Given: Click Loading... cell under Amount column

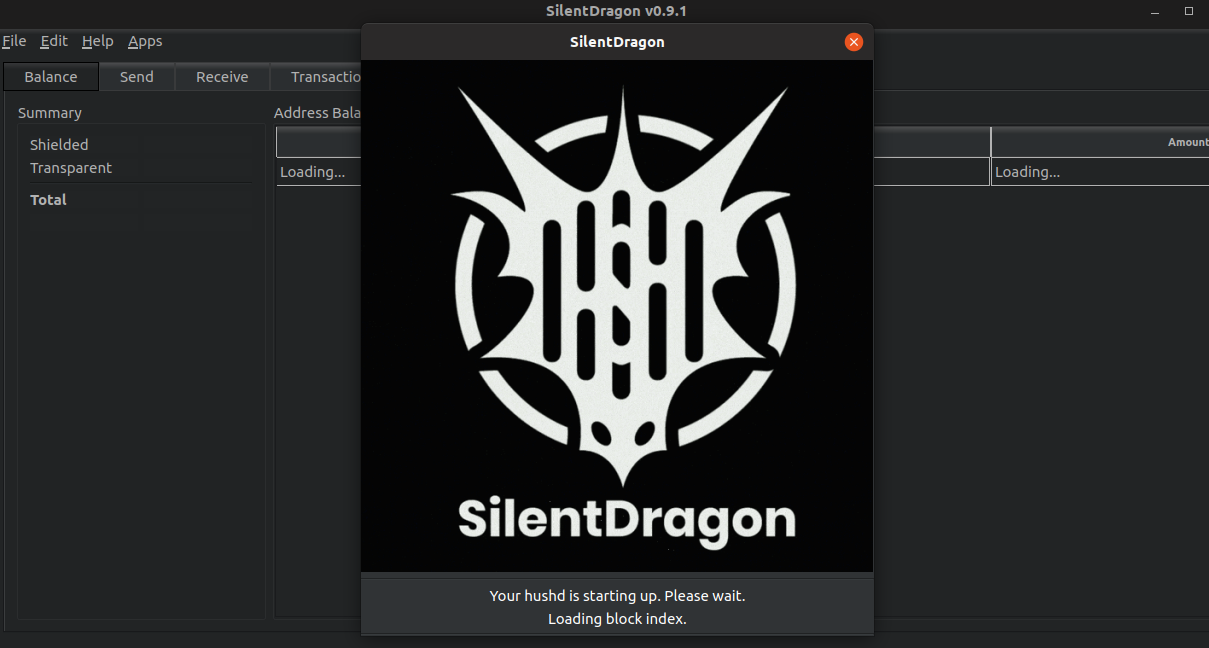Looking at the screenshot, I should click(x=1100, y=172).
